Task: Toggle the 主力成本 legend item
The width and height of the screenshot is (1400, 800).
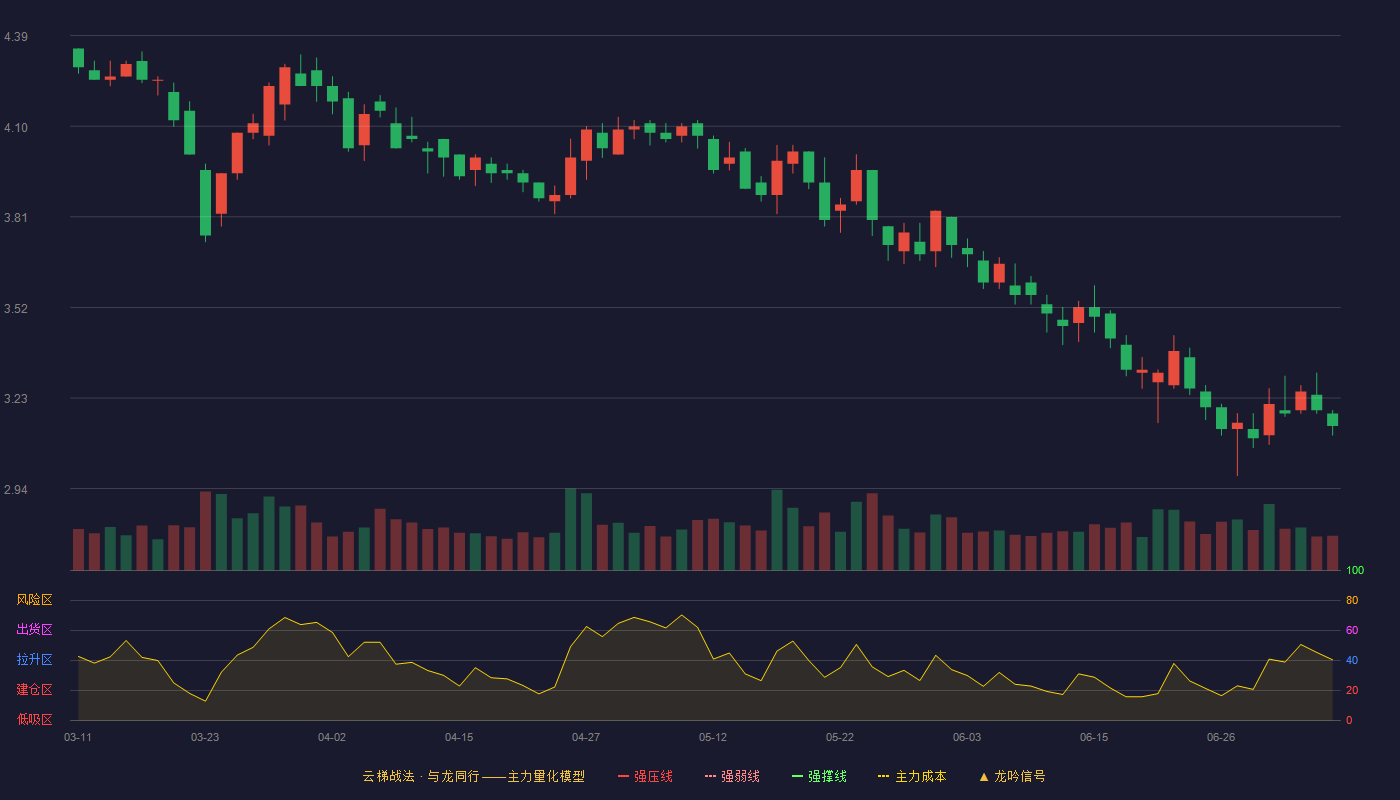Action: point(912,776)
